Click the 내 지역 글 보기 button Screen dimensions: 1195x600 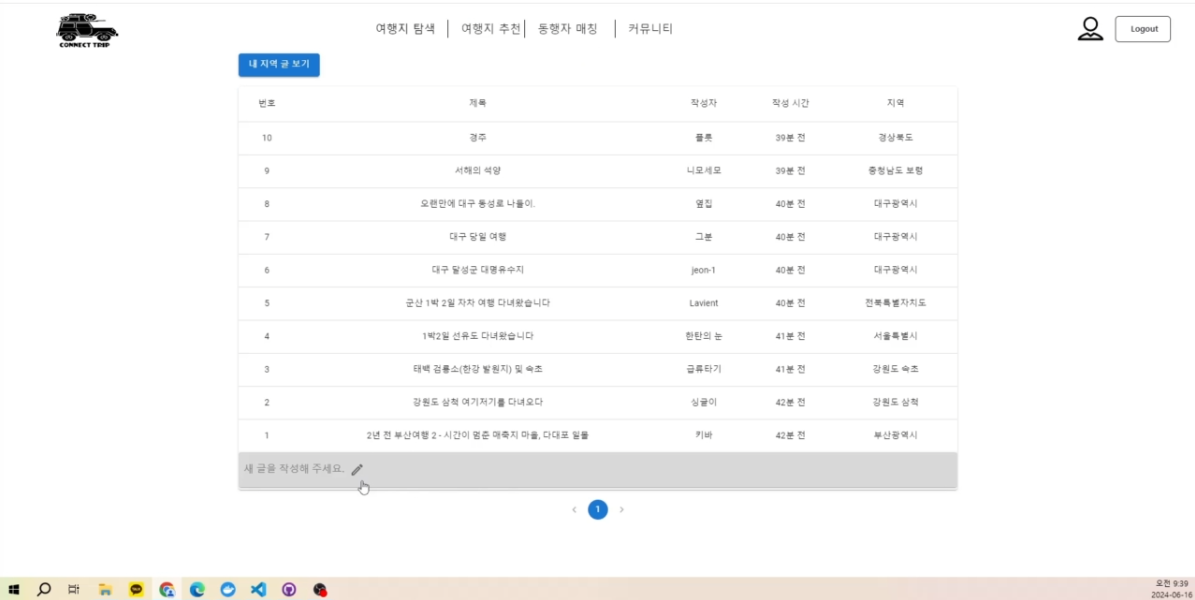[x=279, y=65]
